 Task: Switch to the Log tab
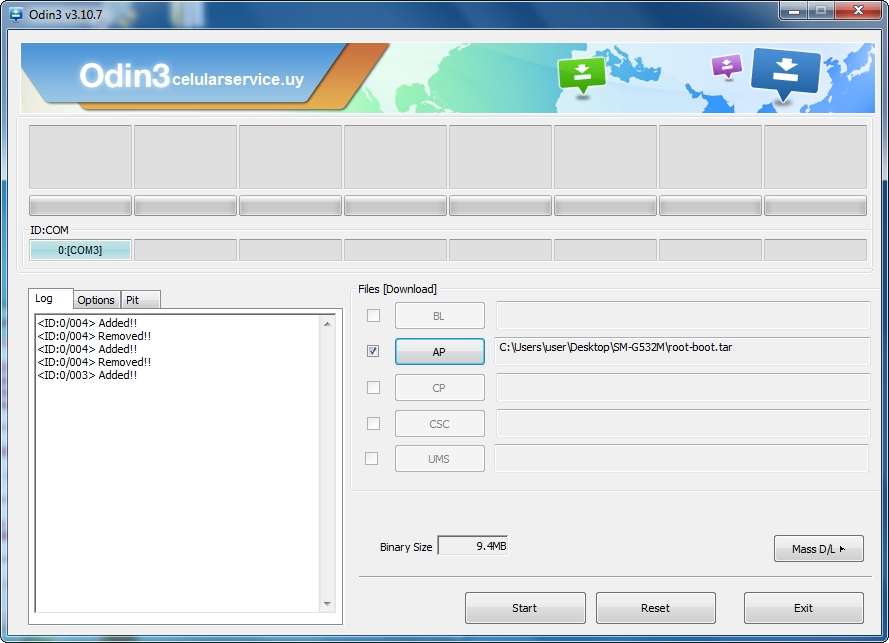click(50, 298)
